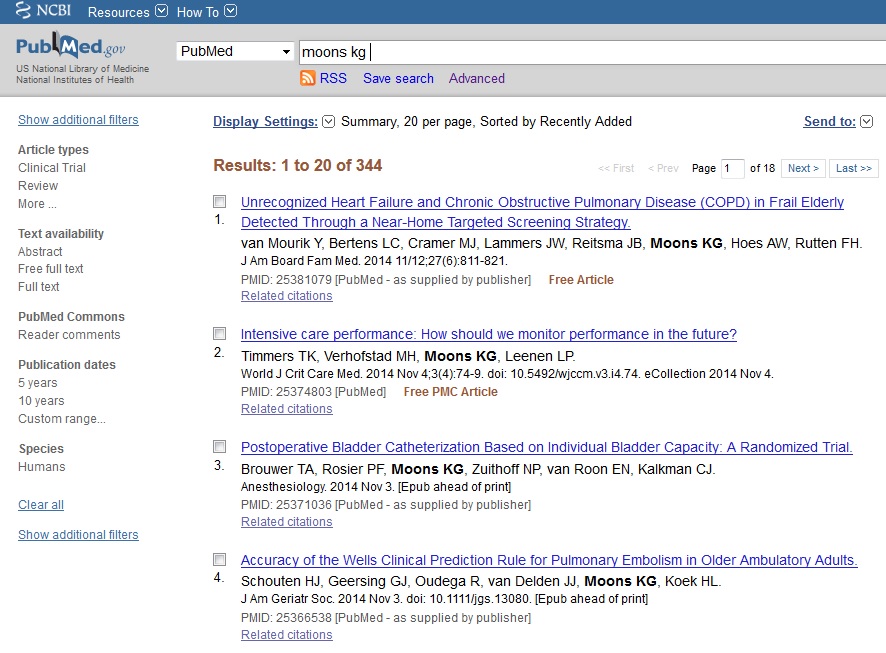Click the PubMed Commons heading
886x653 pixels.
pos(71,317)
